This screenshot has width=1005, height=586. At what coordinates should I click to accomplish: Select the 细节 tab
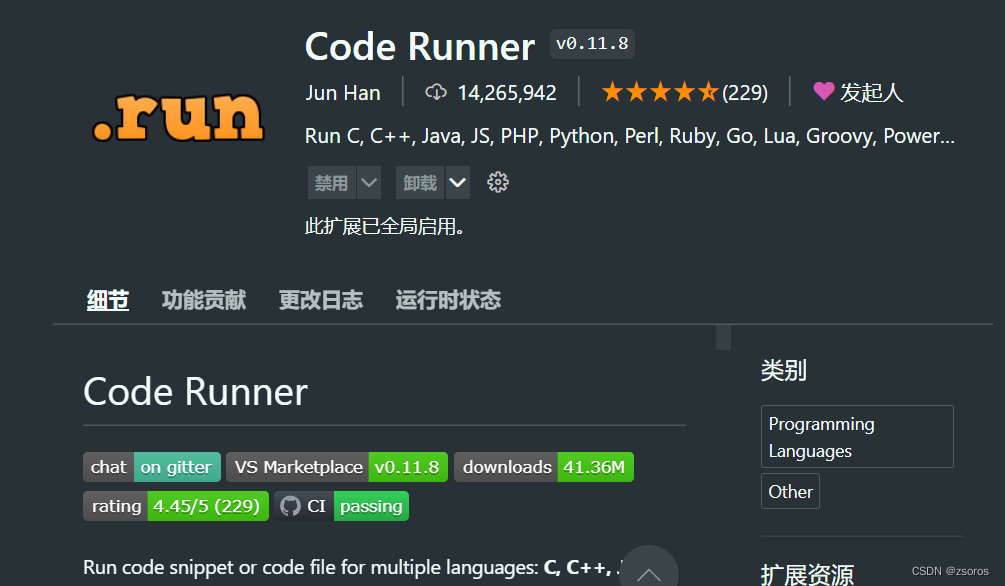[108, 300]
